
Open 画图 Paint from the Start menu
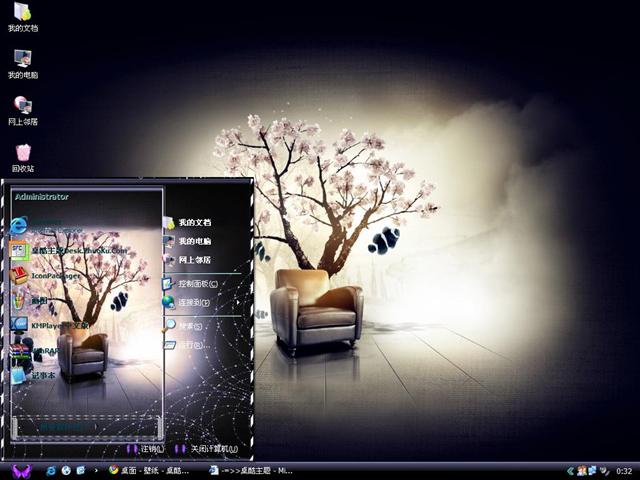(29, 301)
